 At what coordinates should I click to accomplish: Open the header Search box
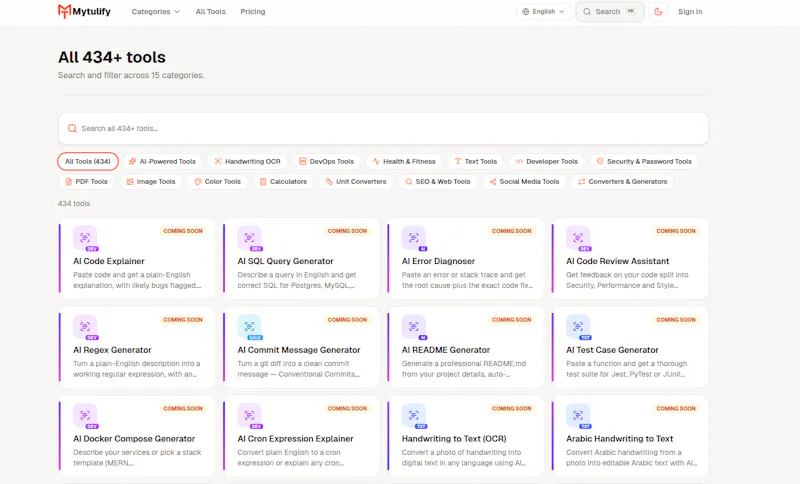click(610, 11)
